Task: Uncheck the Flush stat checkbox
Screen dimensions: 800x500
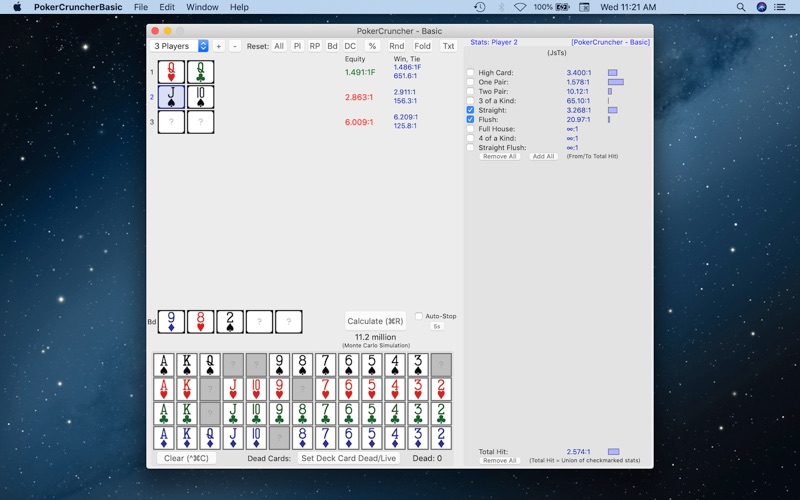Action: click(470, 119)
